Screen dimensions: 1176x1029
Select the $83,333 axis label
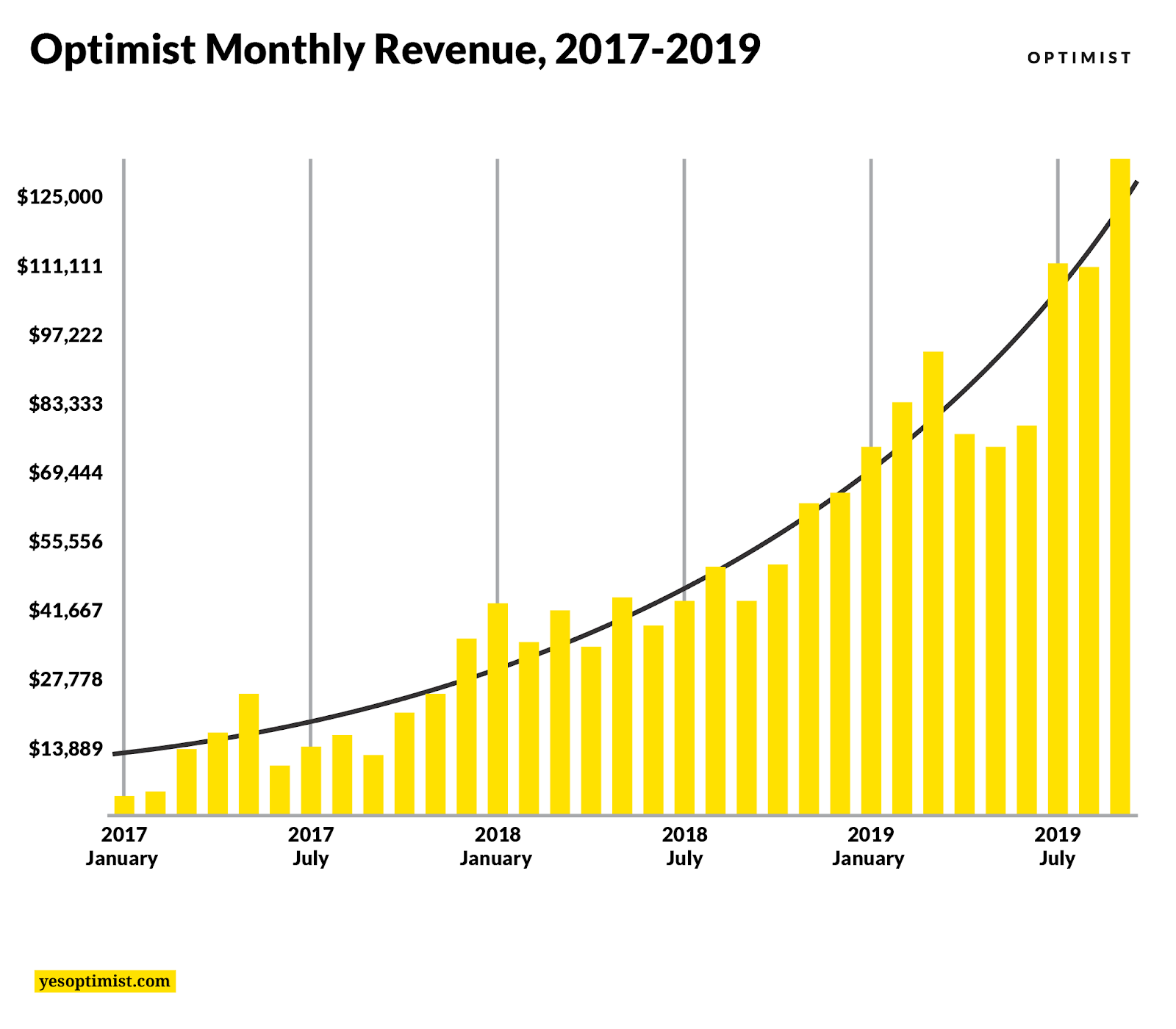pyautogui.click(x=65, y=404)
